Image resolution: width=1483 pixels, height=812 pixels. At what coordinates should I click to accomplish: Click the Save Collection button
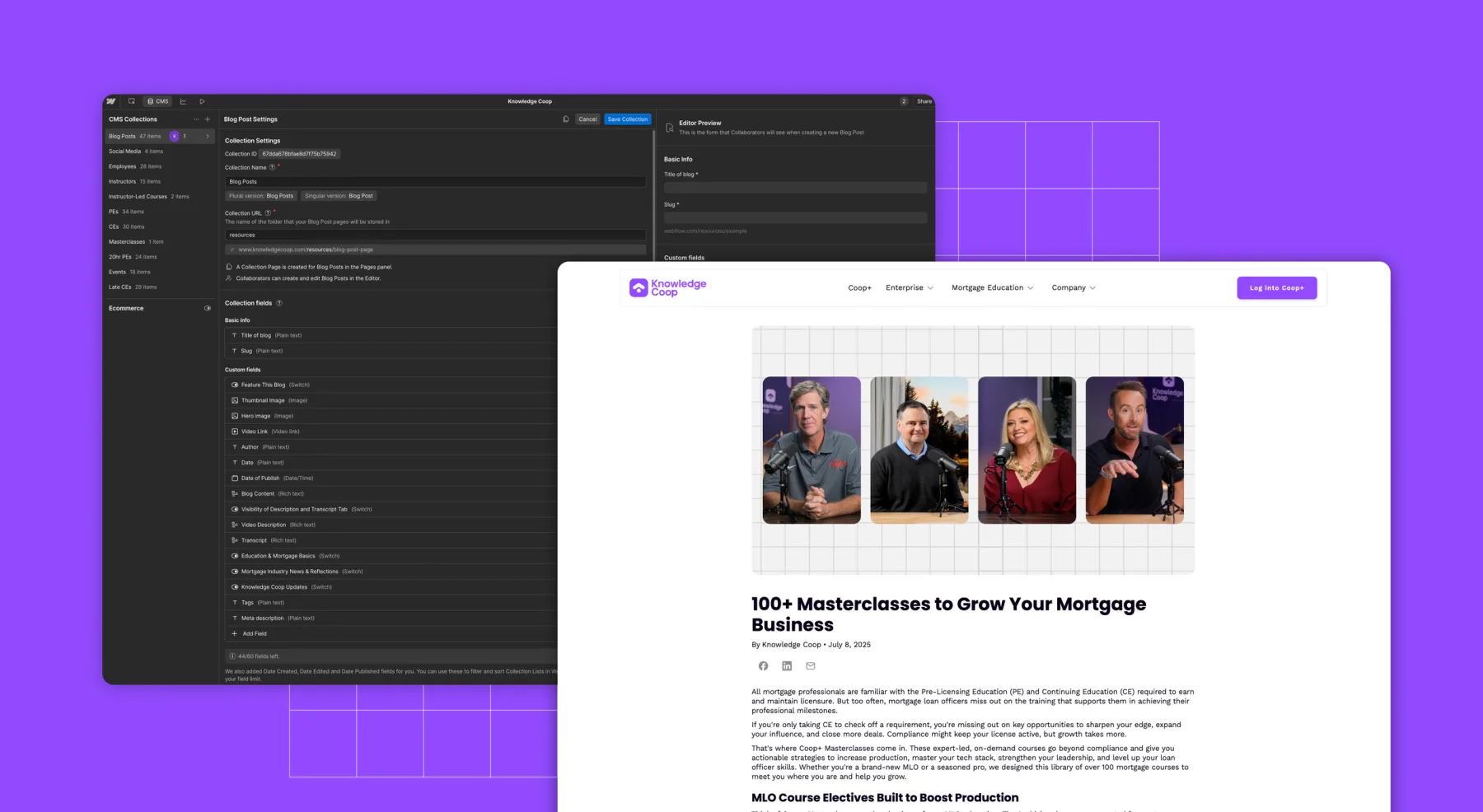click(x=628, y=119)
